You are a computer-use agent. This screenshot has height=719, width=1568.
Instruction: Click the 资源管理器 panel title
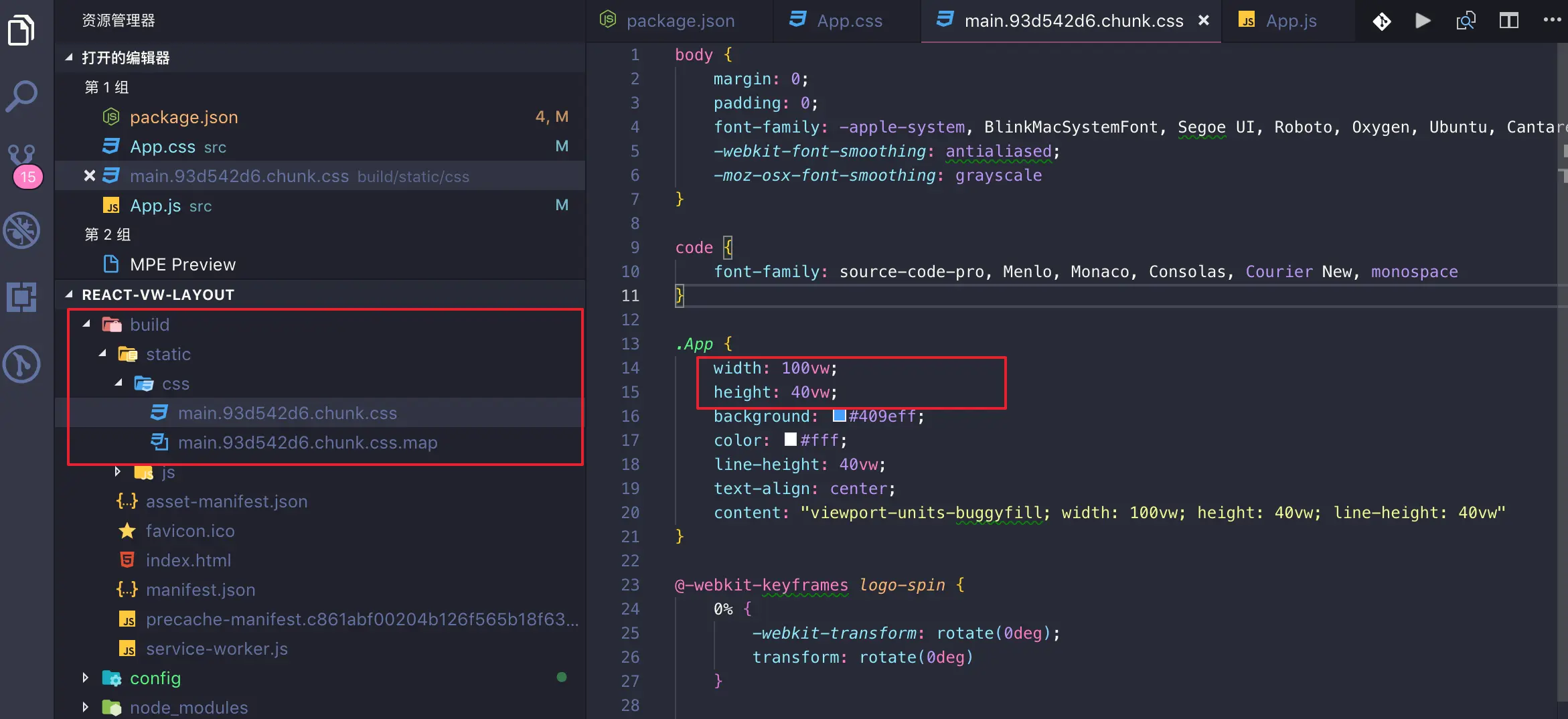coord(119,21)
